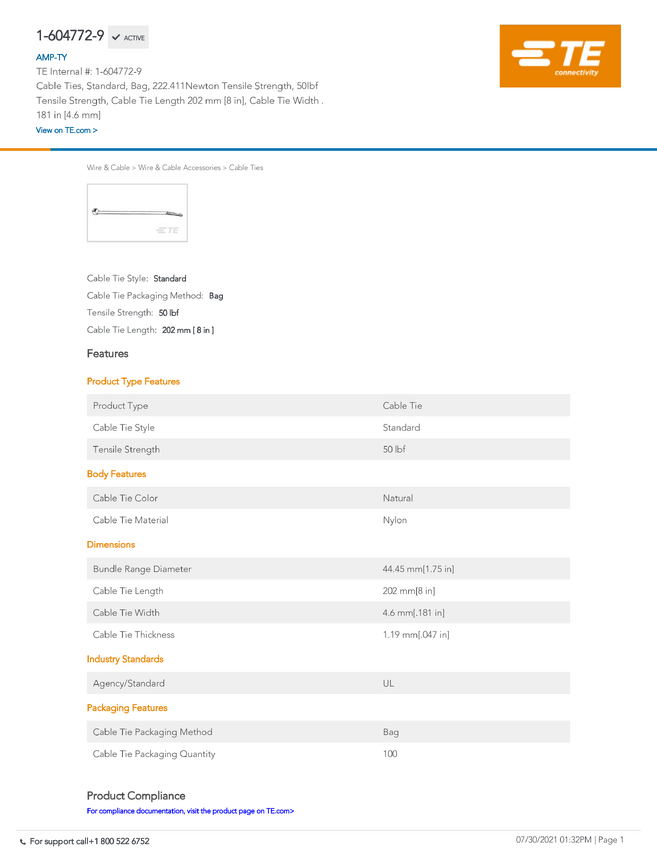This screenshot has height=850, width=657.
Task: Open Wire & Cable Accessories breadcrumb
Action: 179,168
